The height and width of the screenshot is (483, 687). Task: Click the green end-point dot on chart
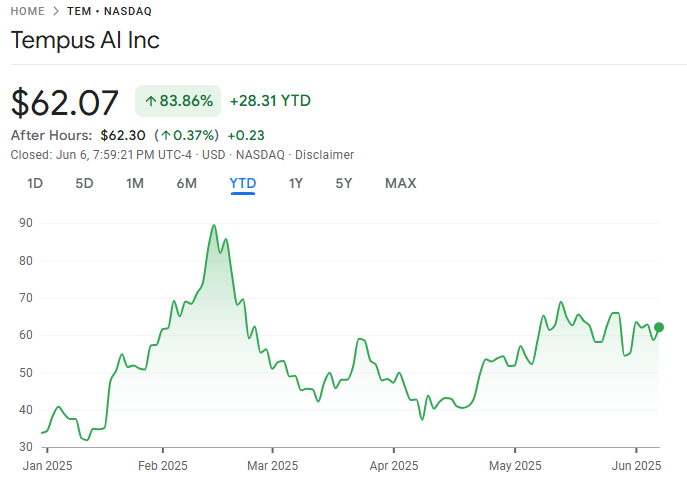(x=659, y=327)
